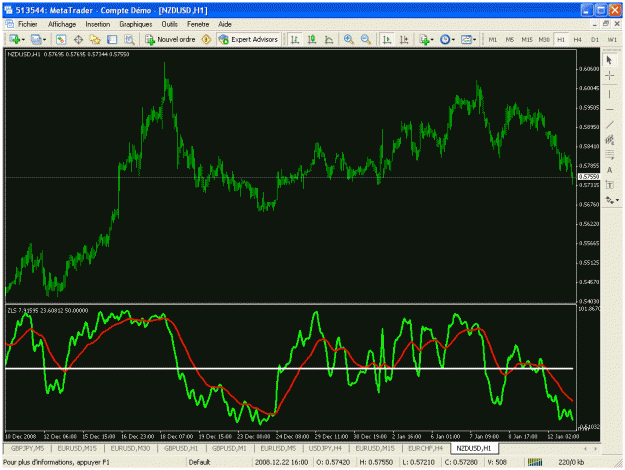Toggle the Data Window crosshair-target icon
625x470 pixels.
(x=78, y=39)
